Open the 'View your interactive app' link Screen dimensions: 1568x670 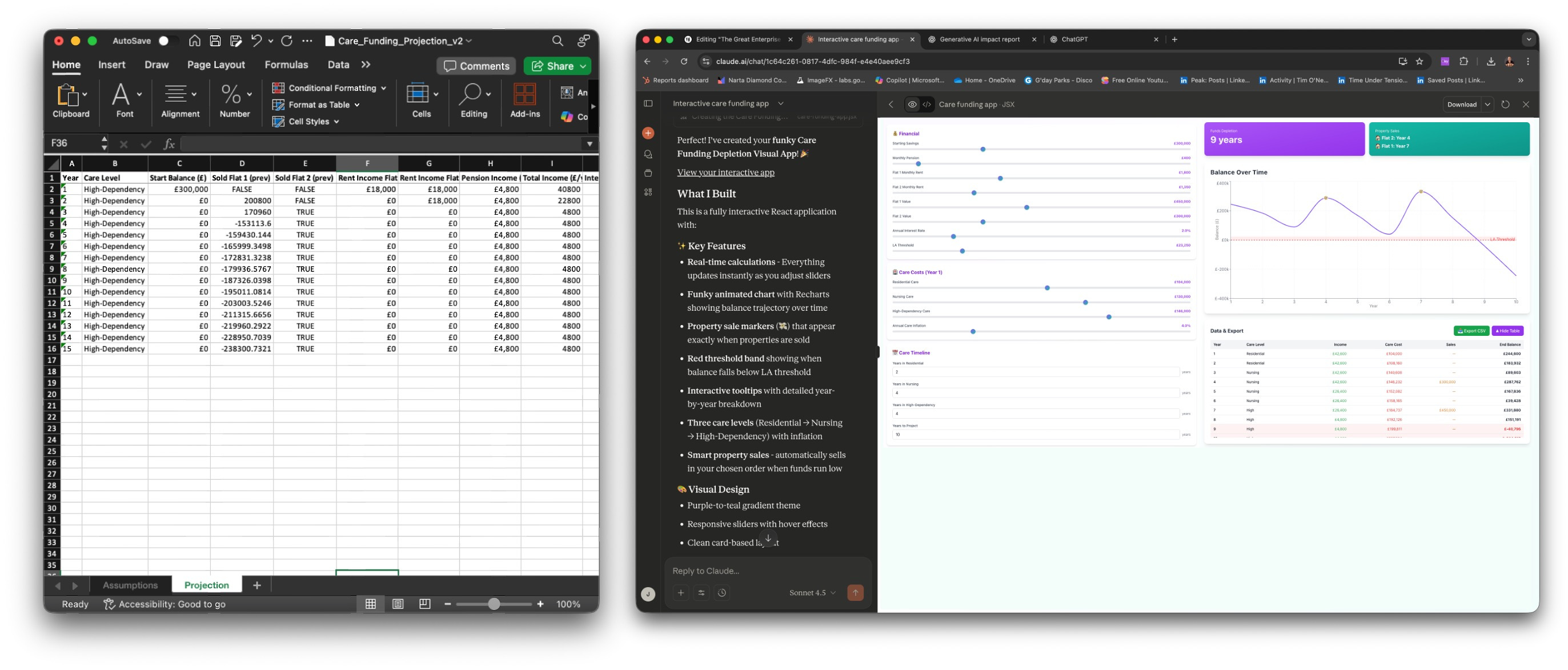tap(725, 172)
